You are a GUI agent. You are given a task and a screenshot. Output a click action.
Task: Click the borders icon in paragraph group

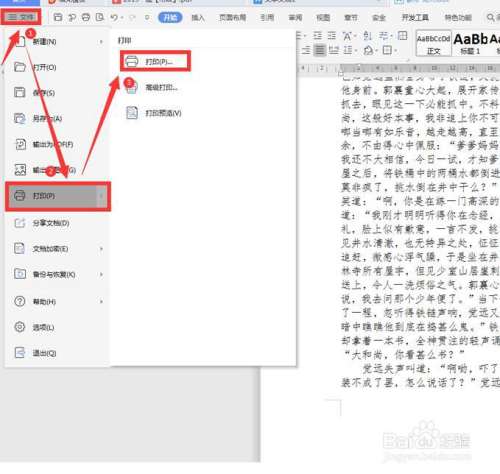[x=387, y=50]
